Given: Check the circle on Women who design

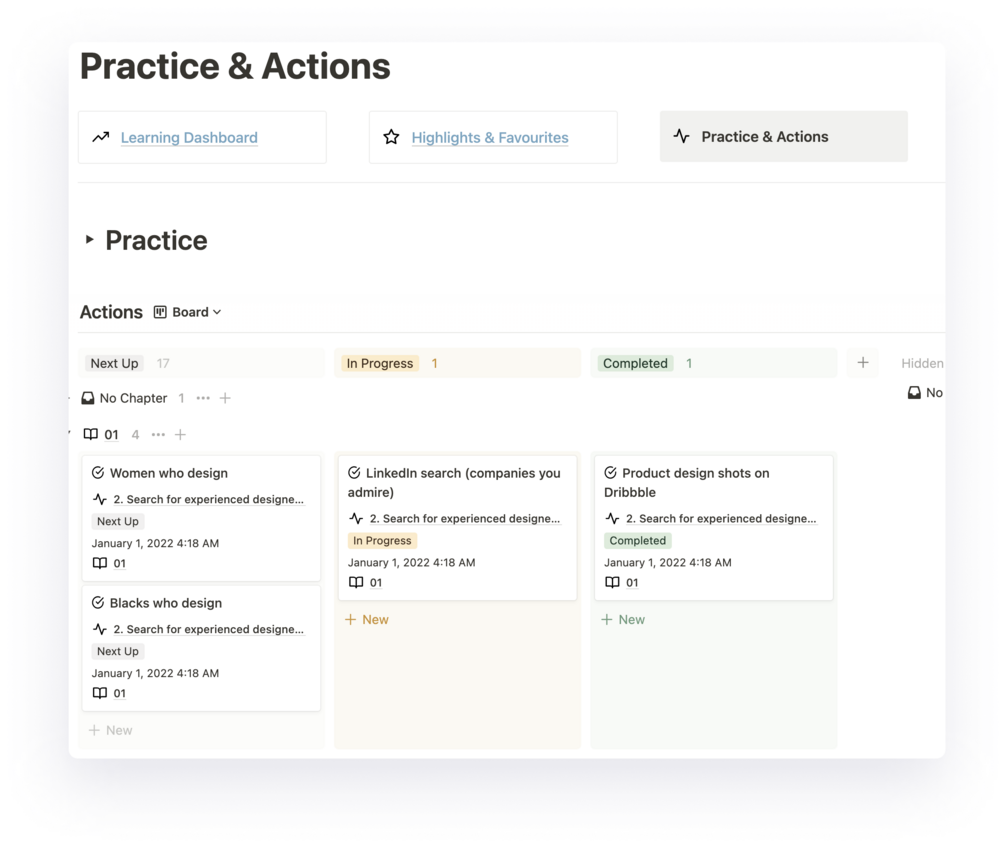Looking at the screenshot, I should pyautogui.click(x=98, y=473).
